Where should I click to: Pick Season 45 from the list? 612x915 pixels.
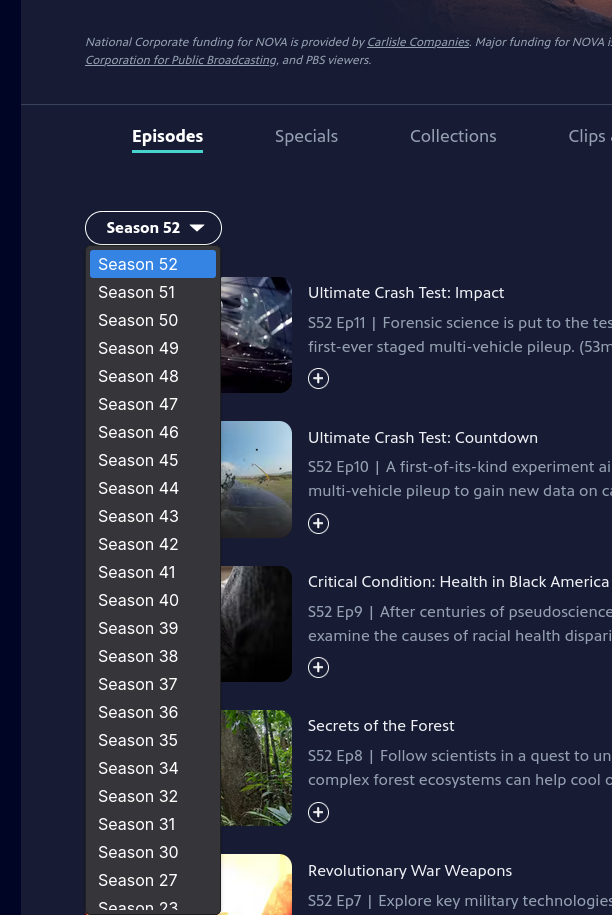click(153, 460)
